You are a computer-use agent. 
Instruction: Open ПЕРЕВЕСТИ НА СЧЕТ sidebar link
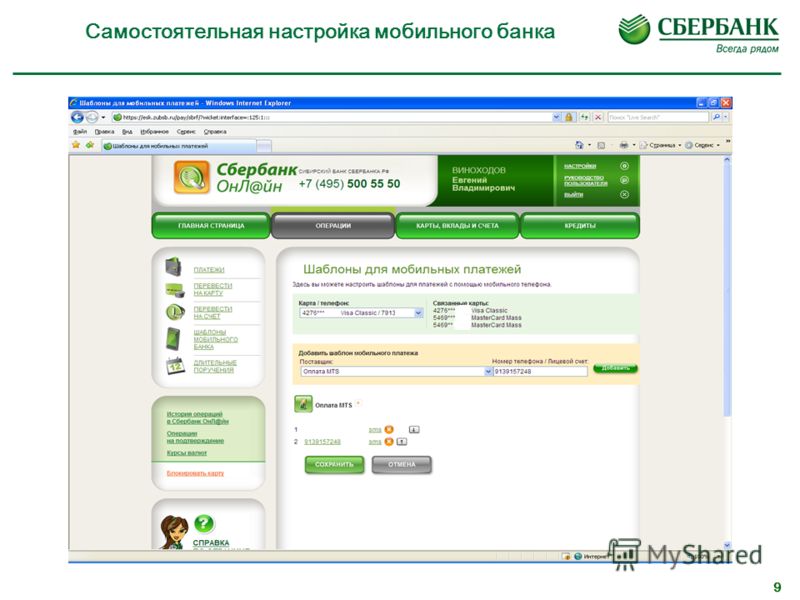[213, 313]
